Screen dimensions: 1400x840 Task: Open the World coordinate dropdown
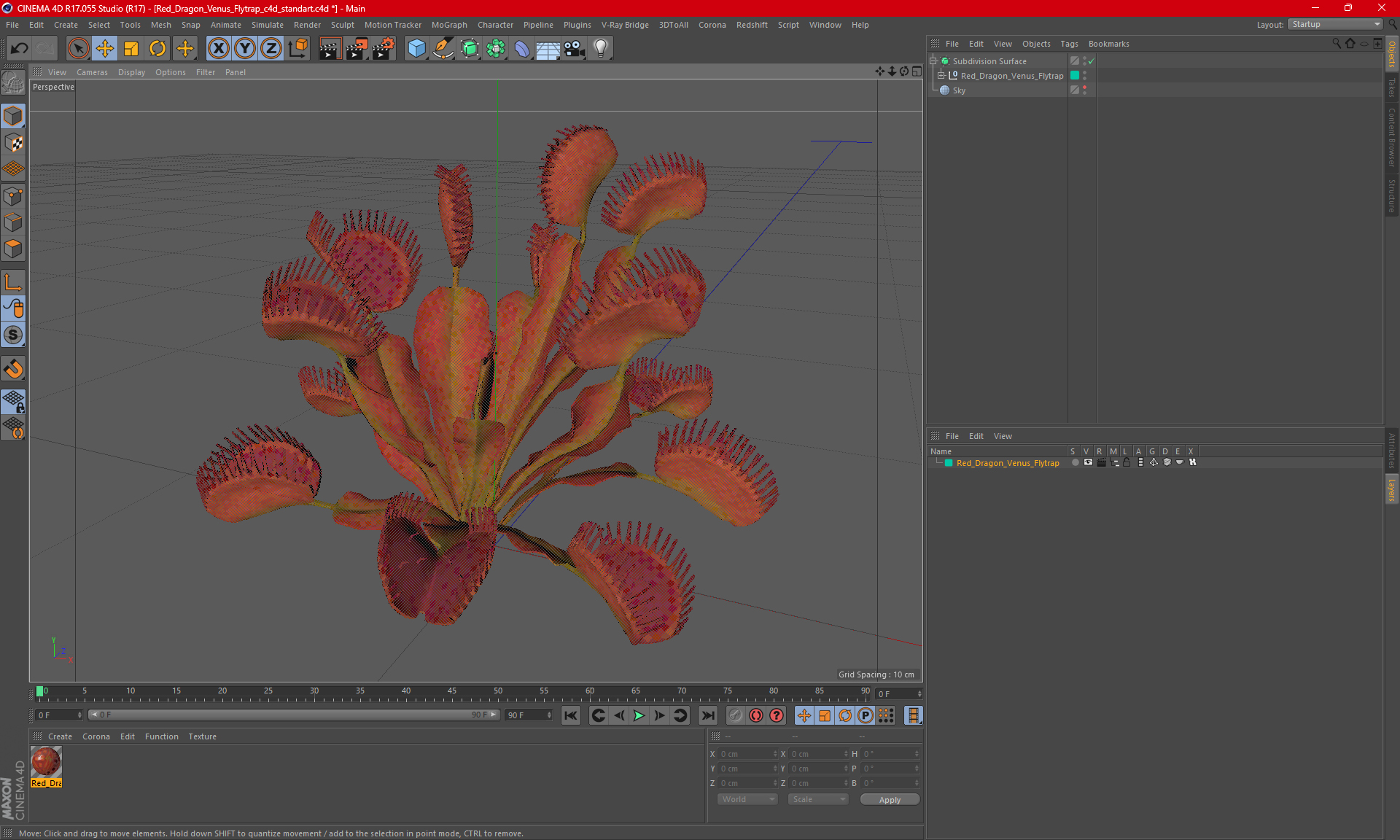pos(747,799)
